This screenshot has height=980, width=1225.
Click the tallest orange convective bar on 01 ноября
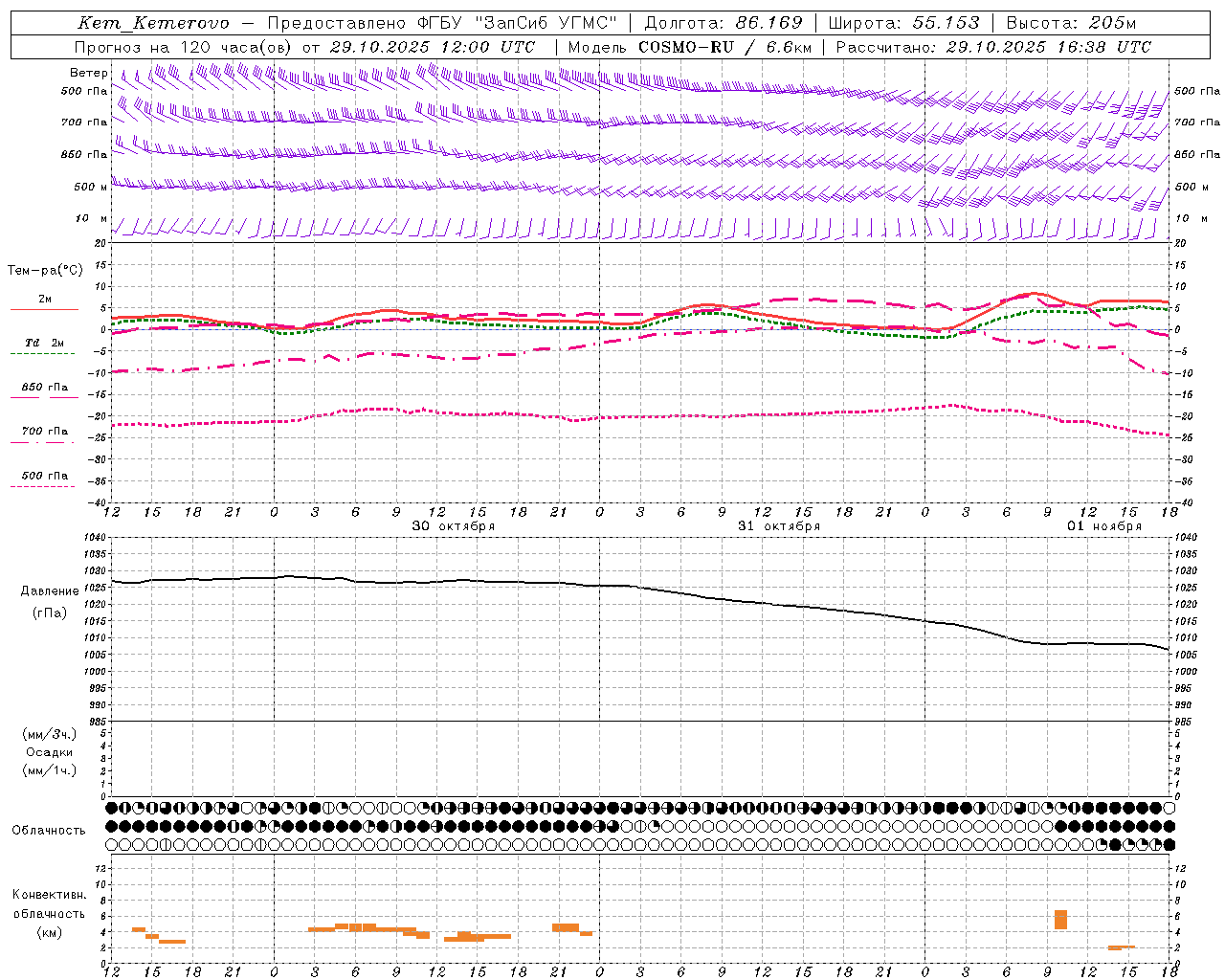pyautogui.click(x=1060, y=920)
